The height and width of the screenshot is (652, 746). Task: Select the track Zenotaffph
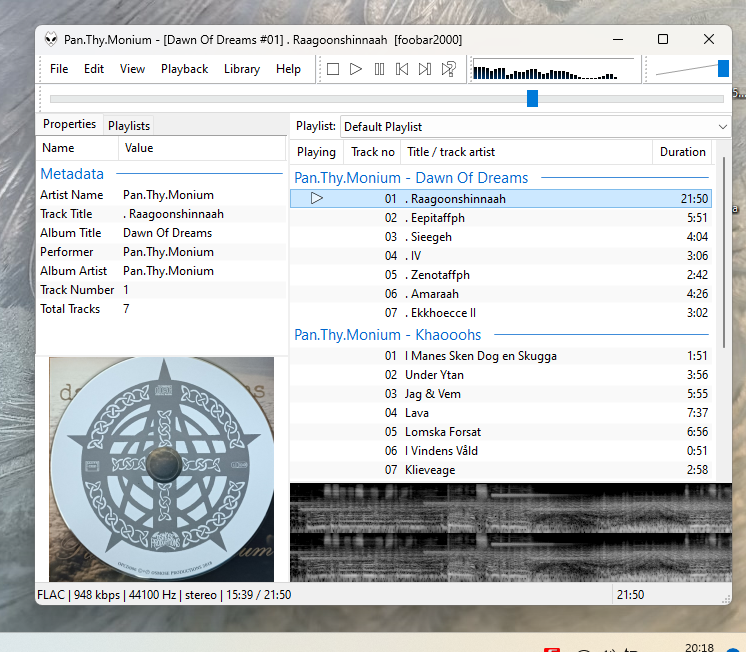point(501,275)
